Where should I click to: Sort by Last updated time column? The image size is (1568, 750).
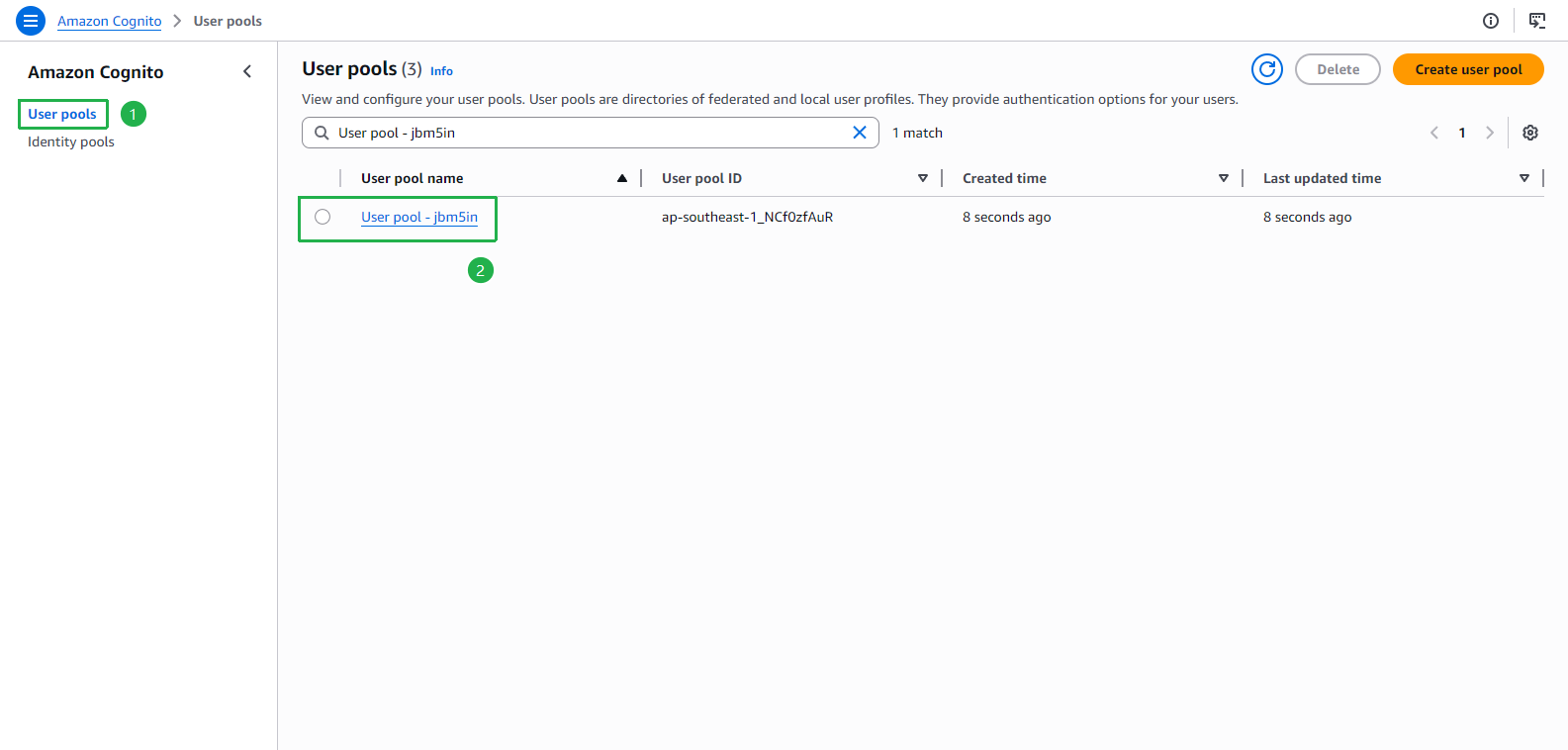click(x=1524, y=178)
